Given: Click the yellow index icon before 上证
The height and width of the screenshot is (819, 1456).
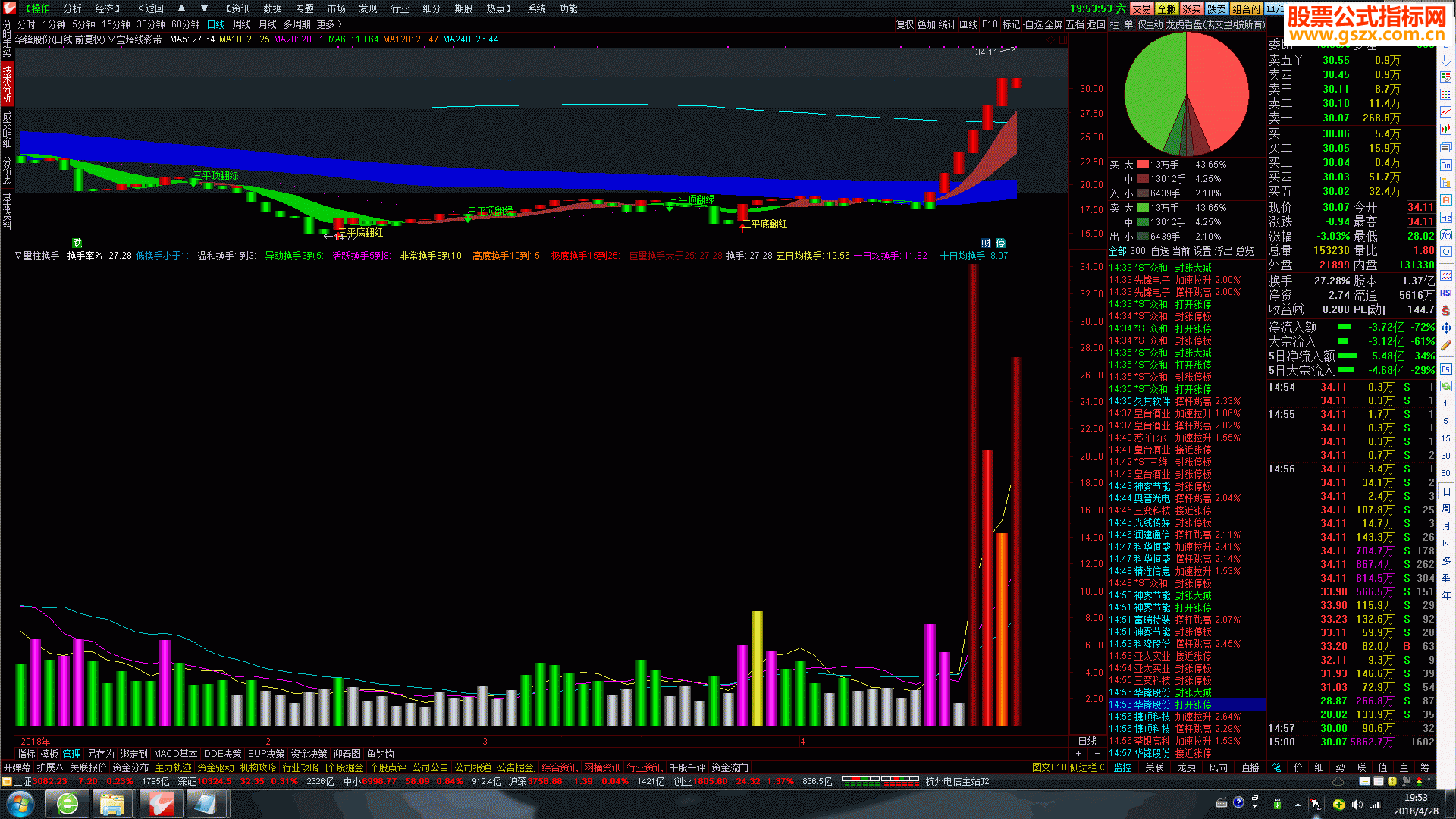Looking at the screenshot, I should [x=7, y=781].
